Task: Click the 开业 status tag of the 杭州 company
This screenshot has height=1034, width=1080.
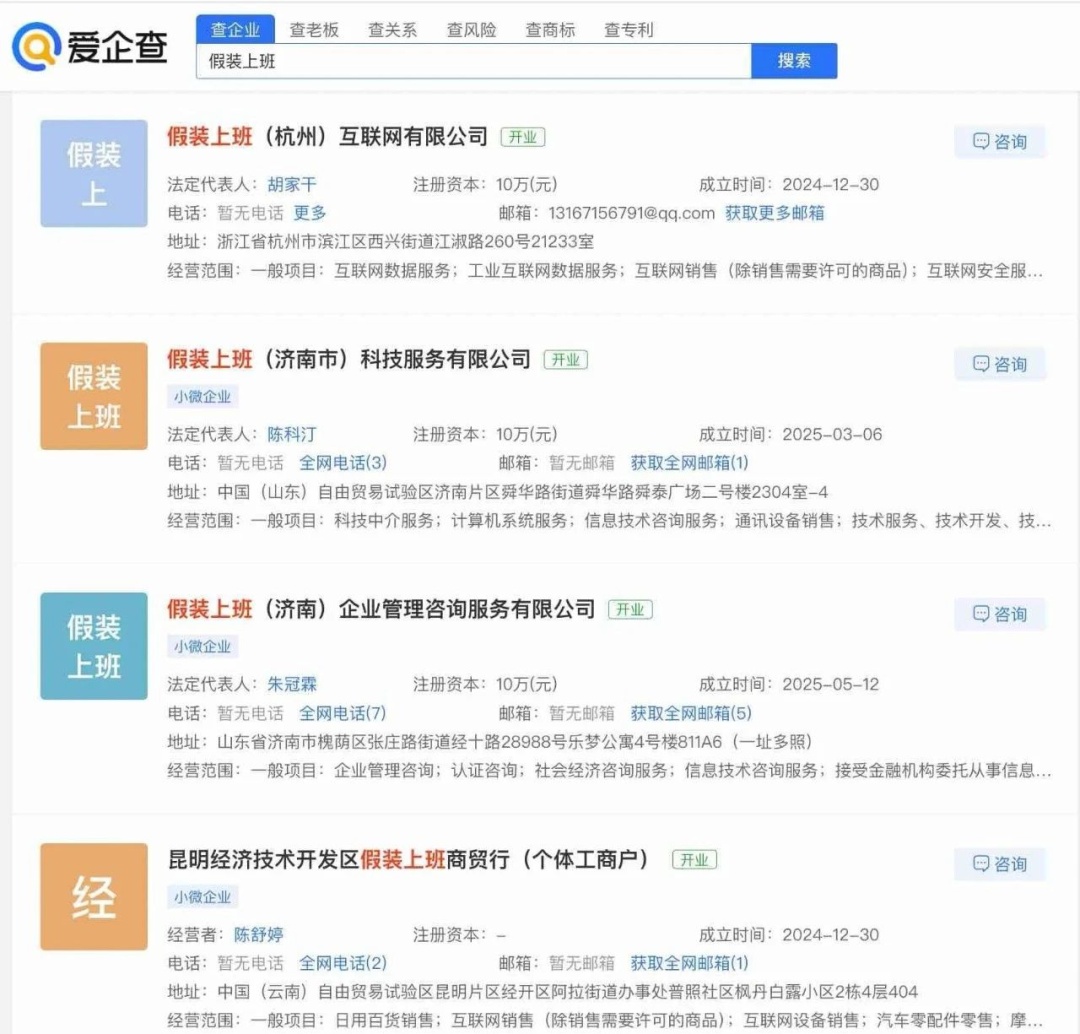Action: click(x=523, y=137)
